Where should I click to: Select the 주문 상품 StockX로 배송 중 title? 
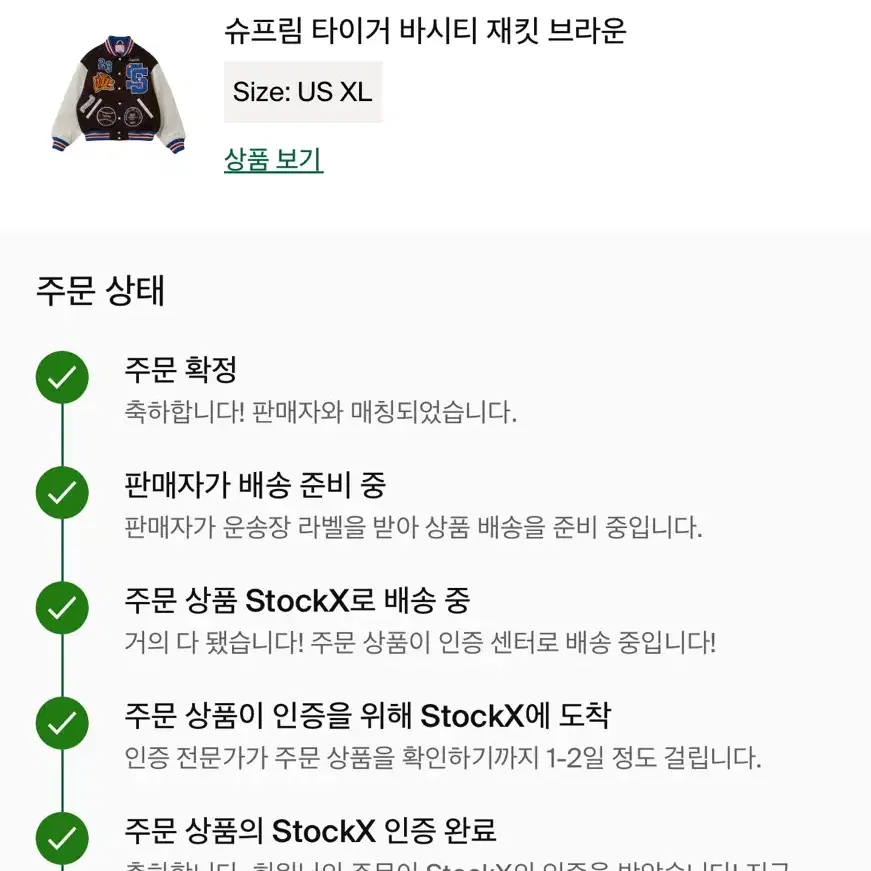tap(297, 600)
